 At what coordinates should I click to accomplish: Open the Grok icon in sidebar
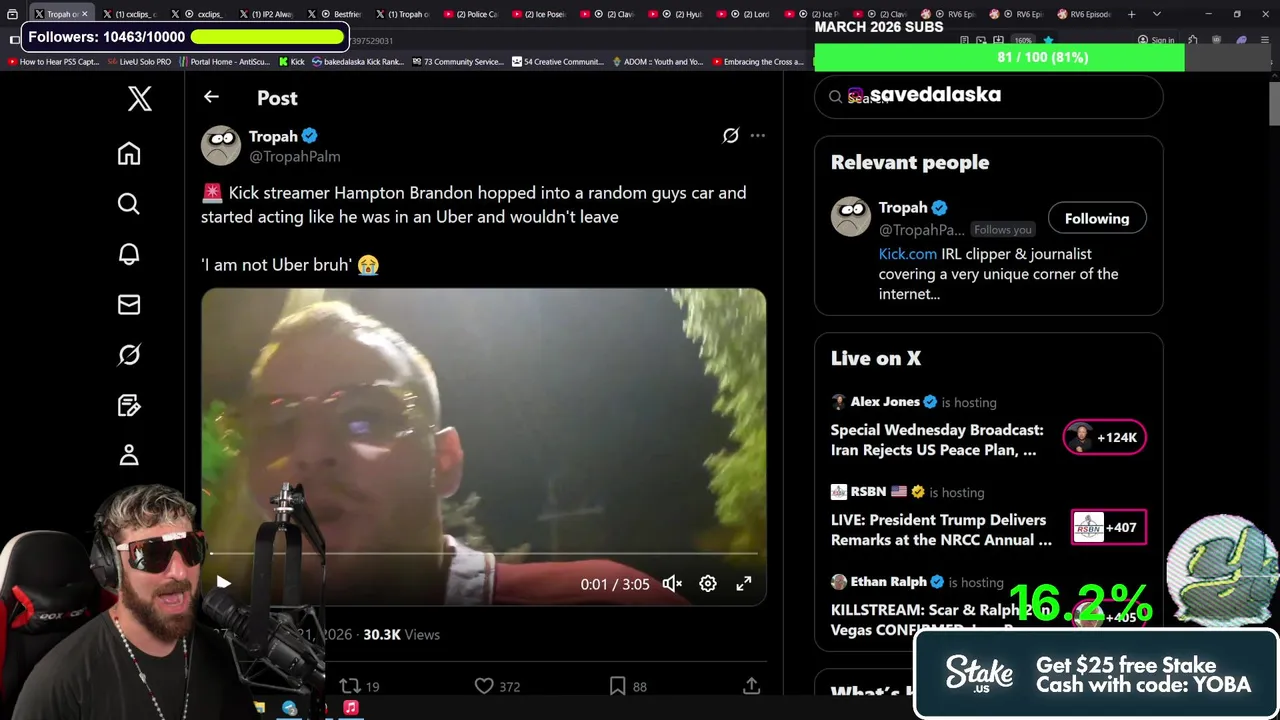tap(129, 355)
